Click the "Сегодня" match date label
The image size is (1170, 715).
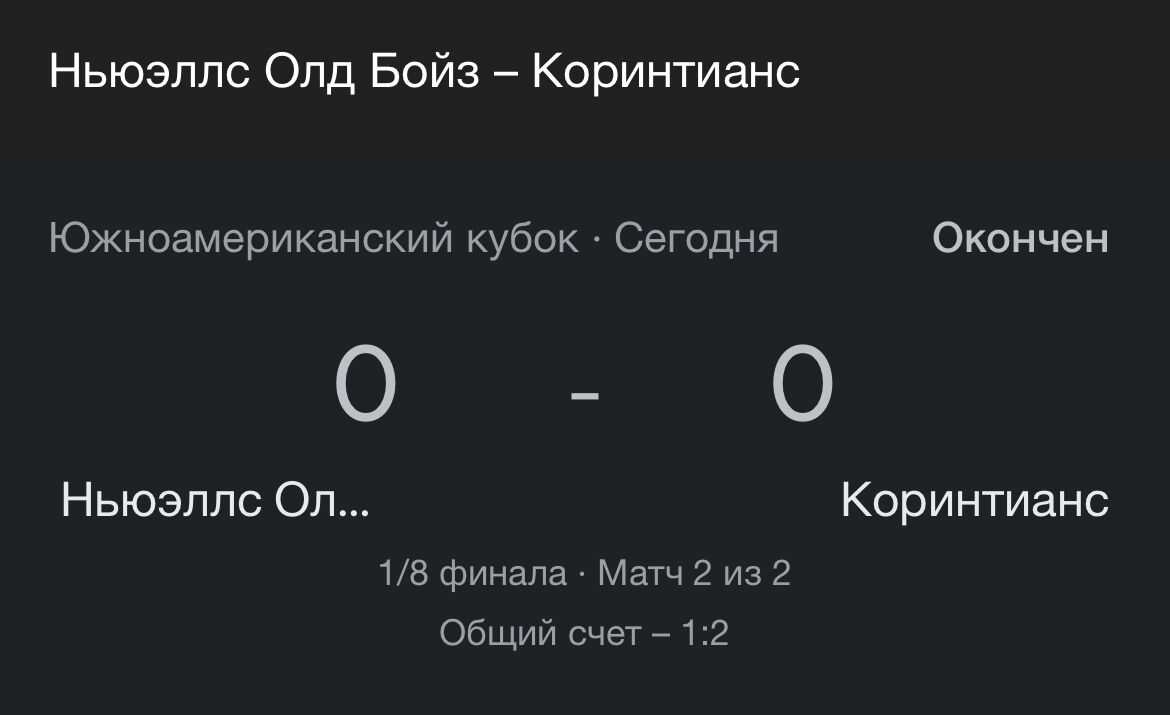[696, 239]
